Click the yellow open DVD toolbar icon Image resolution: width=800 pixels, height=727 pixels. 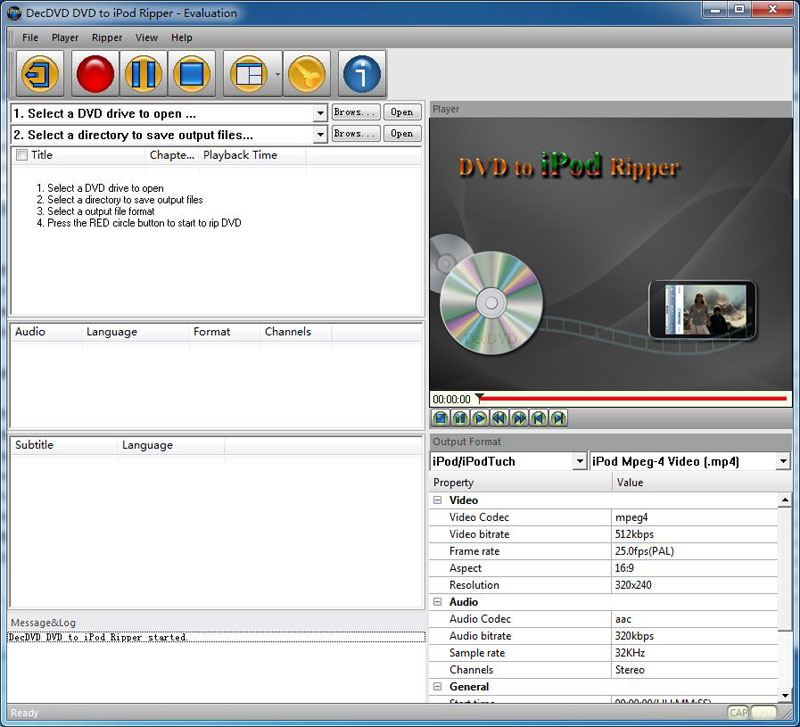(x=40, y=74)
